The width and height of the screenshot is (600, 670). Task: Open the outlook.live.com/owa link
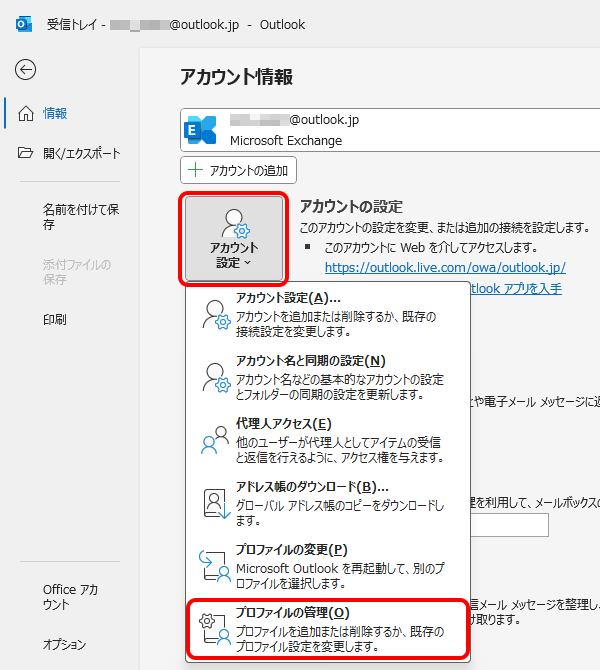point(445,268)
